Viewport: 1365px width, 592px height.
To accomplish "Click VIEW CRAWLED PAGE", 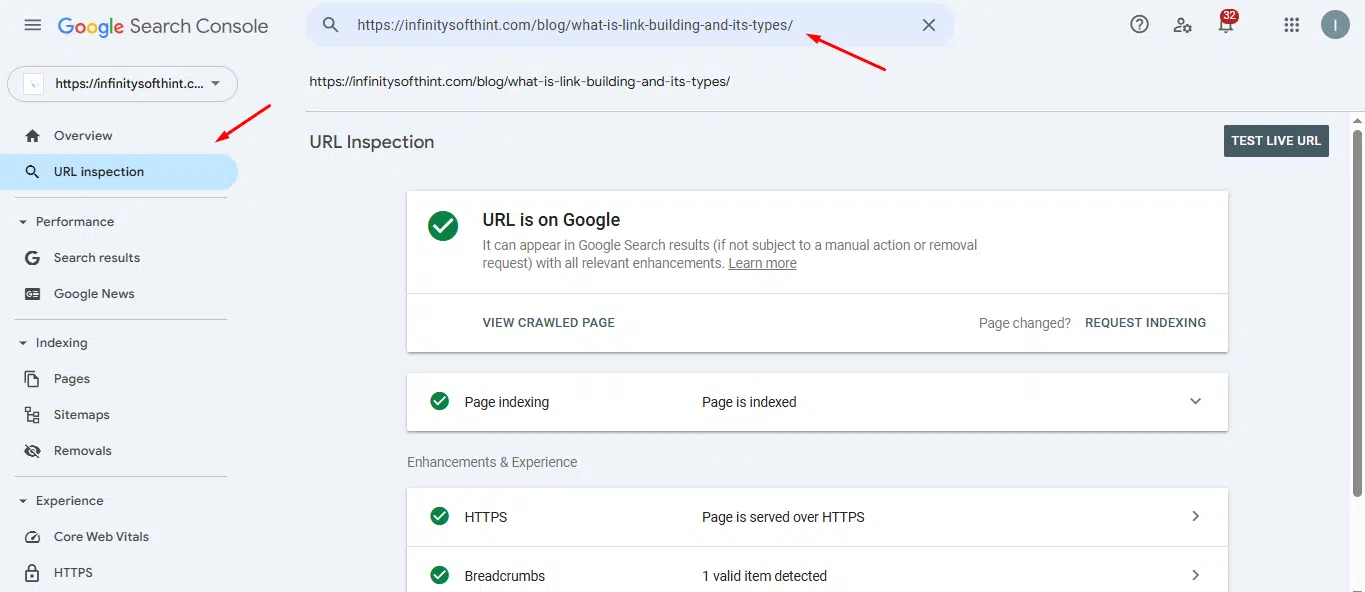I will tap(549, 323).
